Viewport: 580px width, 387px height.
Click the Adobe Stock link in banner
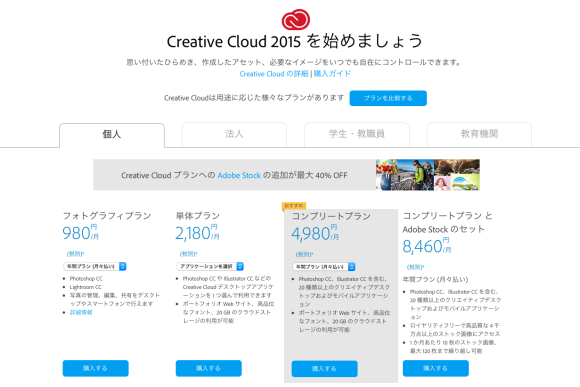coord(239,175)
